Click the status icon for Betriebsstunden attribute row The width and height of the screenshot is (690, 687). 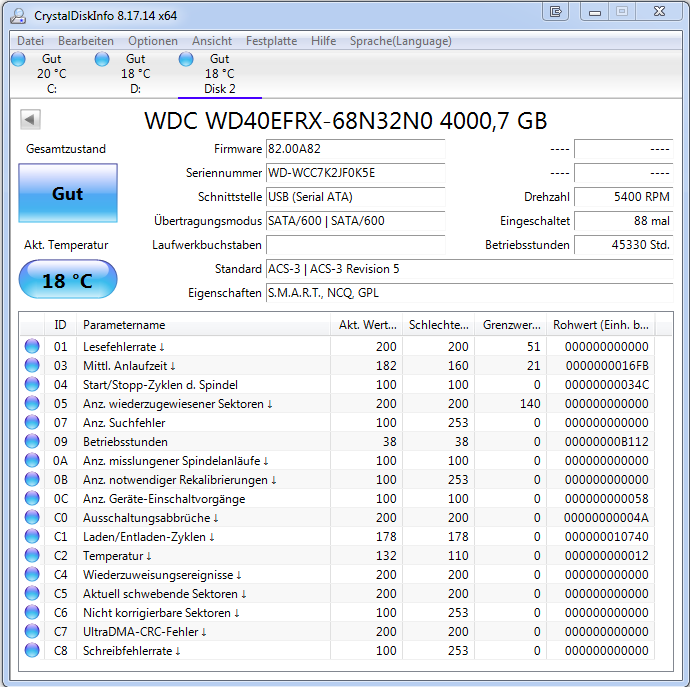pyautogui.click(x=32, y=441)
